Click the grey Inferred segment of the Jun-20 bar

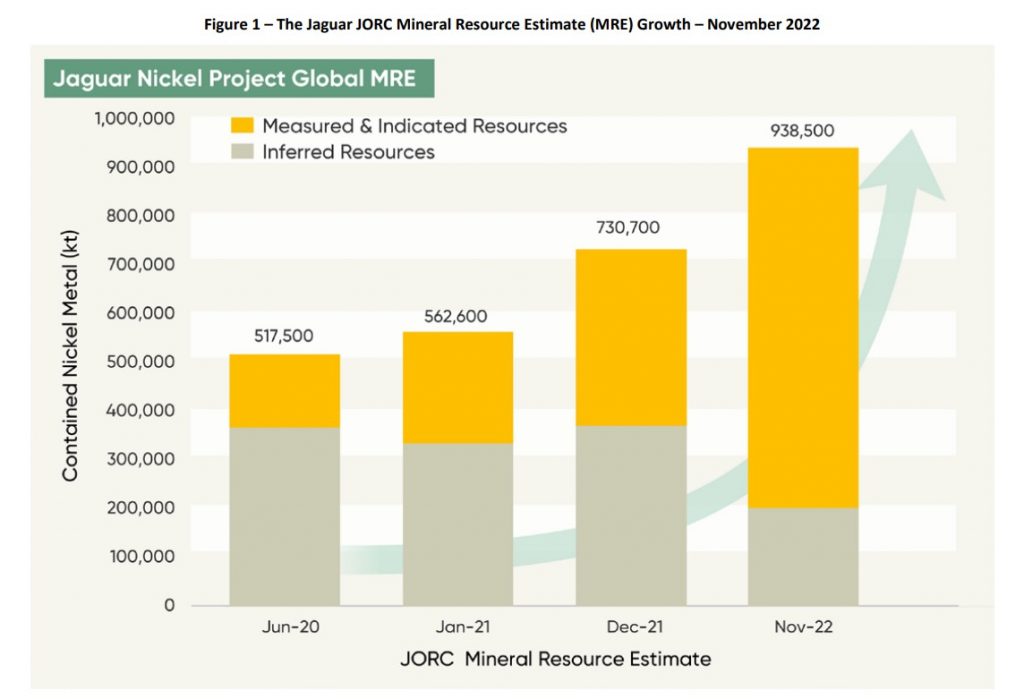pyautogui.click(x=284, y=517)
